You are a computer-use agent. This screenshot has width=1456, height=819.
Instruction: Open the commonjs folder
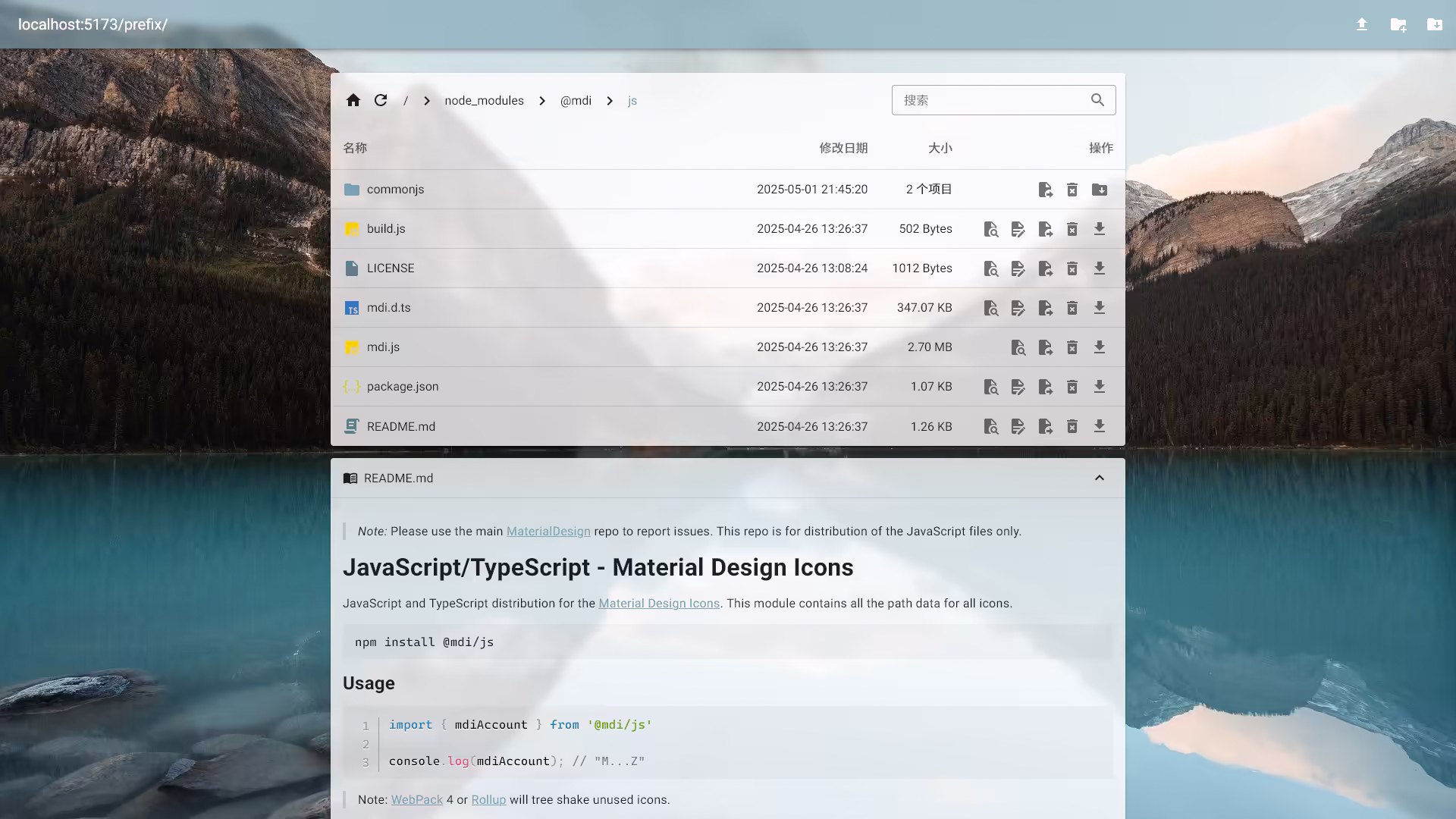coord(395,190)
